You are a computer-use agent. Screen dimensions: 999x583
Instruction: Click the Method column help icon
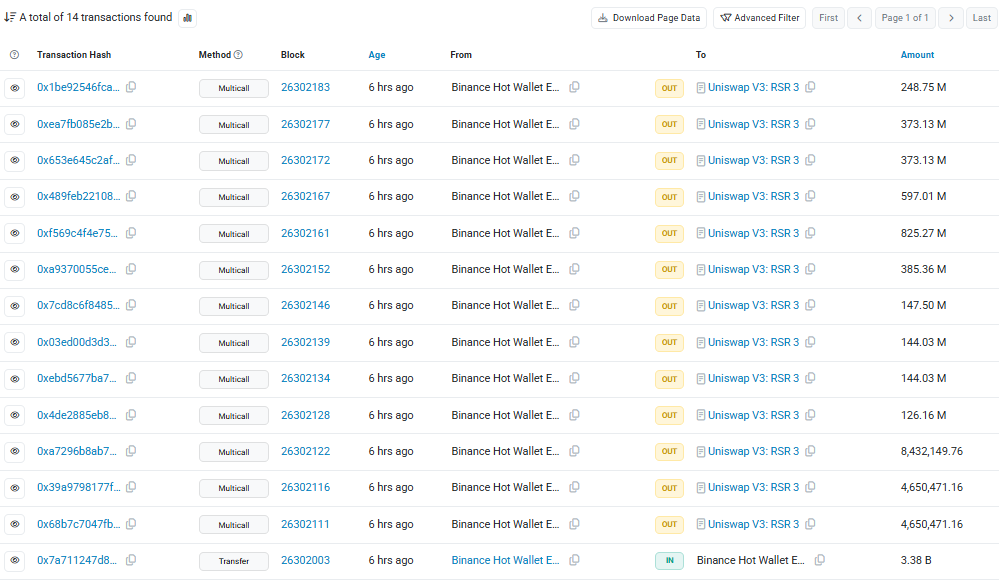coord(238,55)
